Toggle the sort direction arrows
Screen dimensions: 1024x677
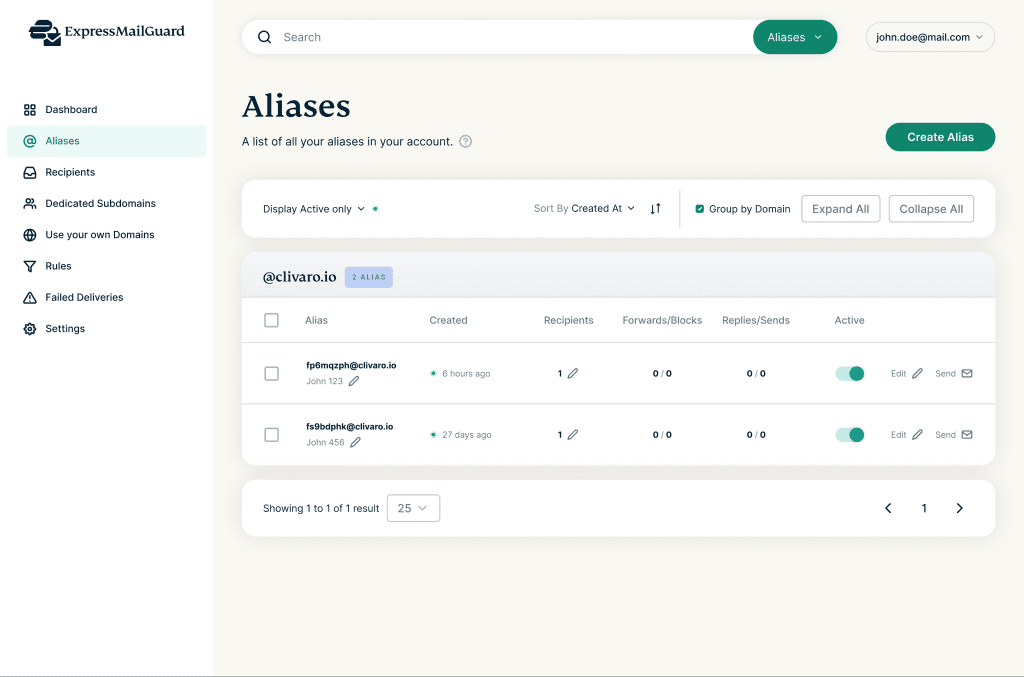coord(656,208)
